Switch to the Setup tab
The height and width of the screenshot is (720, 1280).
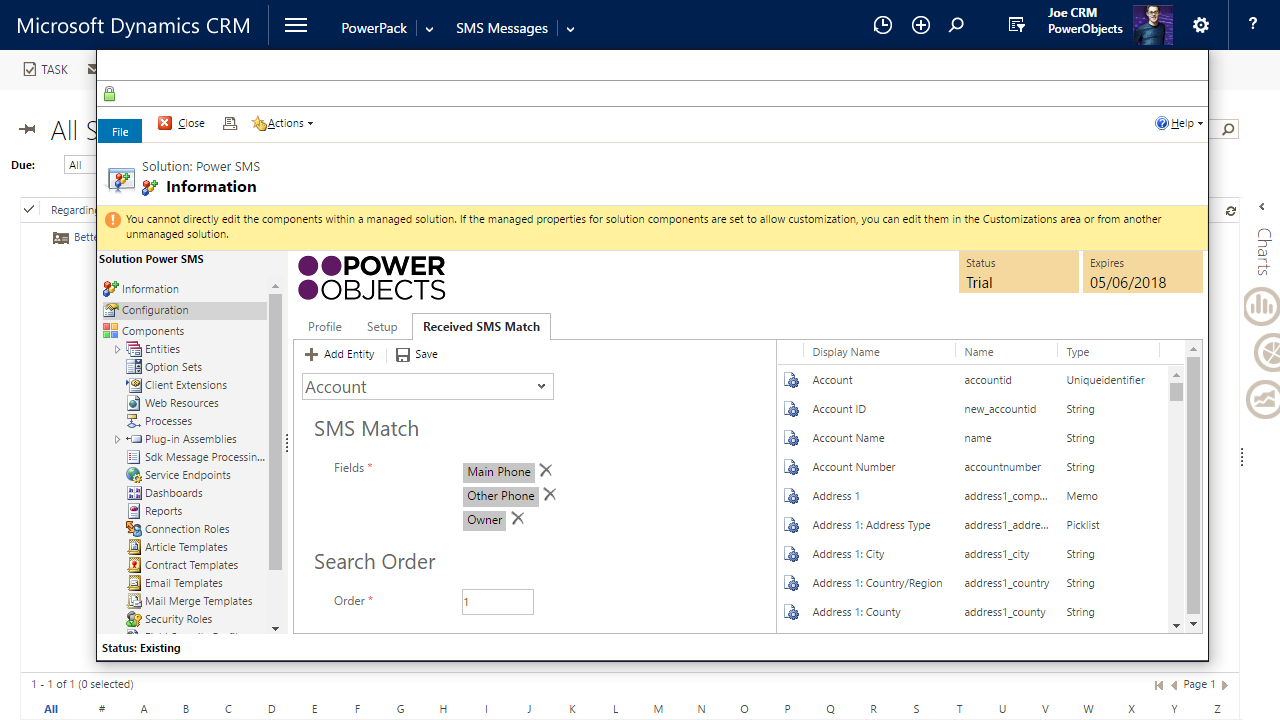coord(382,327)
